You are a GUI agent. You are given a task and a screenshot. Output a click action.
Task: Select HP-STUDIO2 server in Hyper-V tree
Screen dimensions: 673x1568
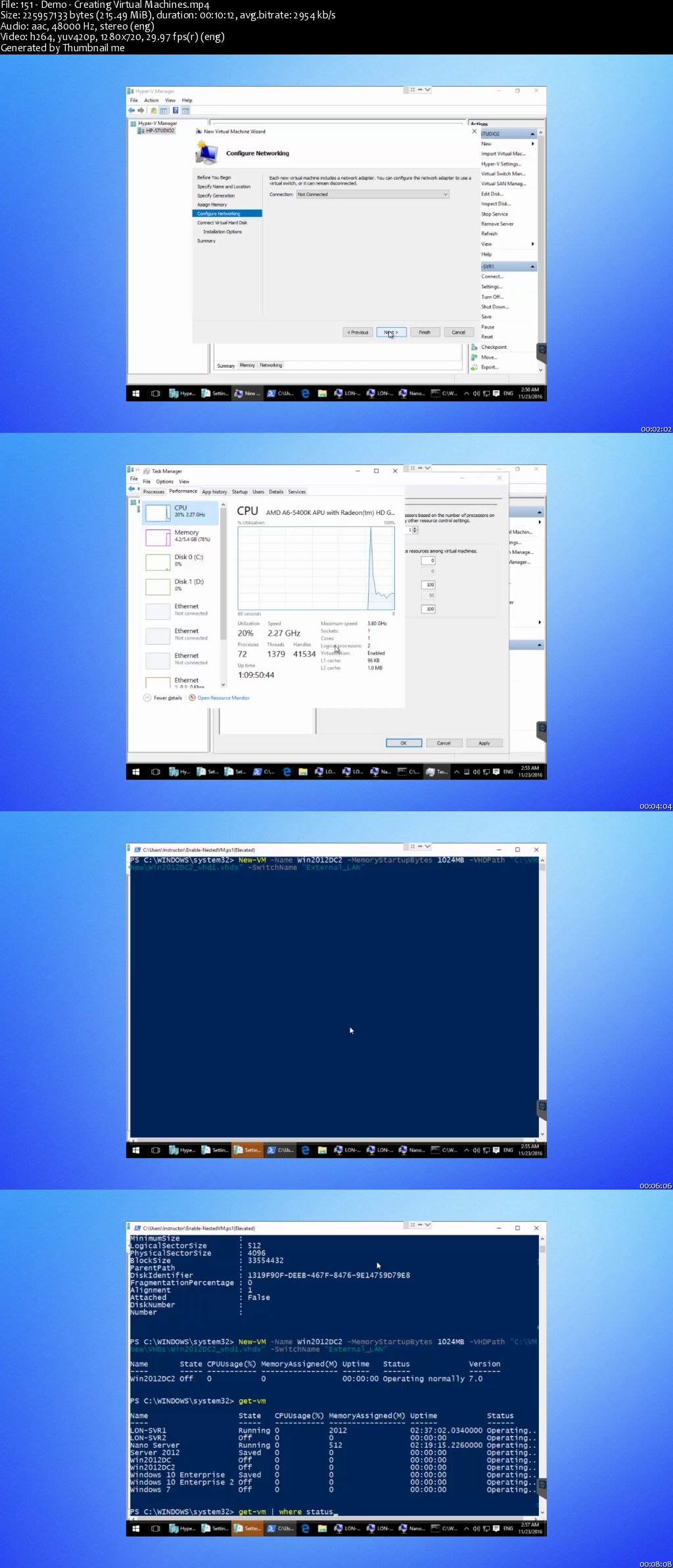click(x=156, y=131)
